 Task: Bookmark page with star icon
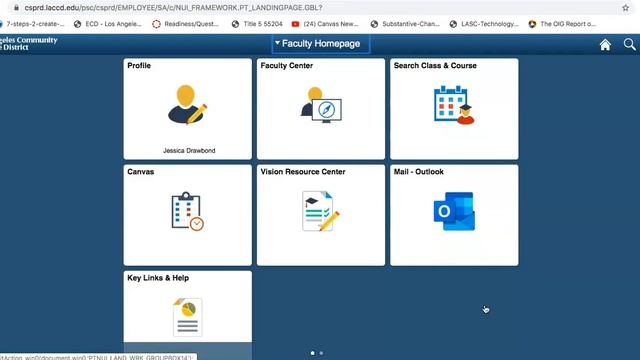coord(625,8)
